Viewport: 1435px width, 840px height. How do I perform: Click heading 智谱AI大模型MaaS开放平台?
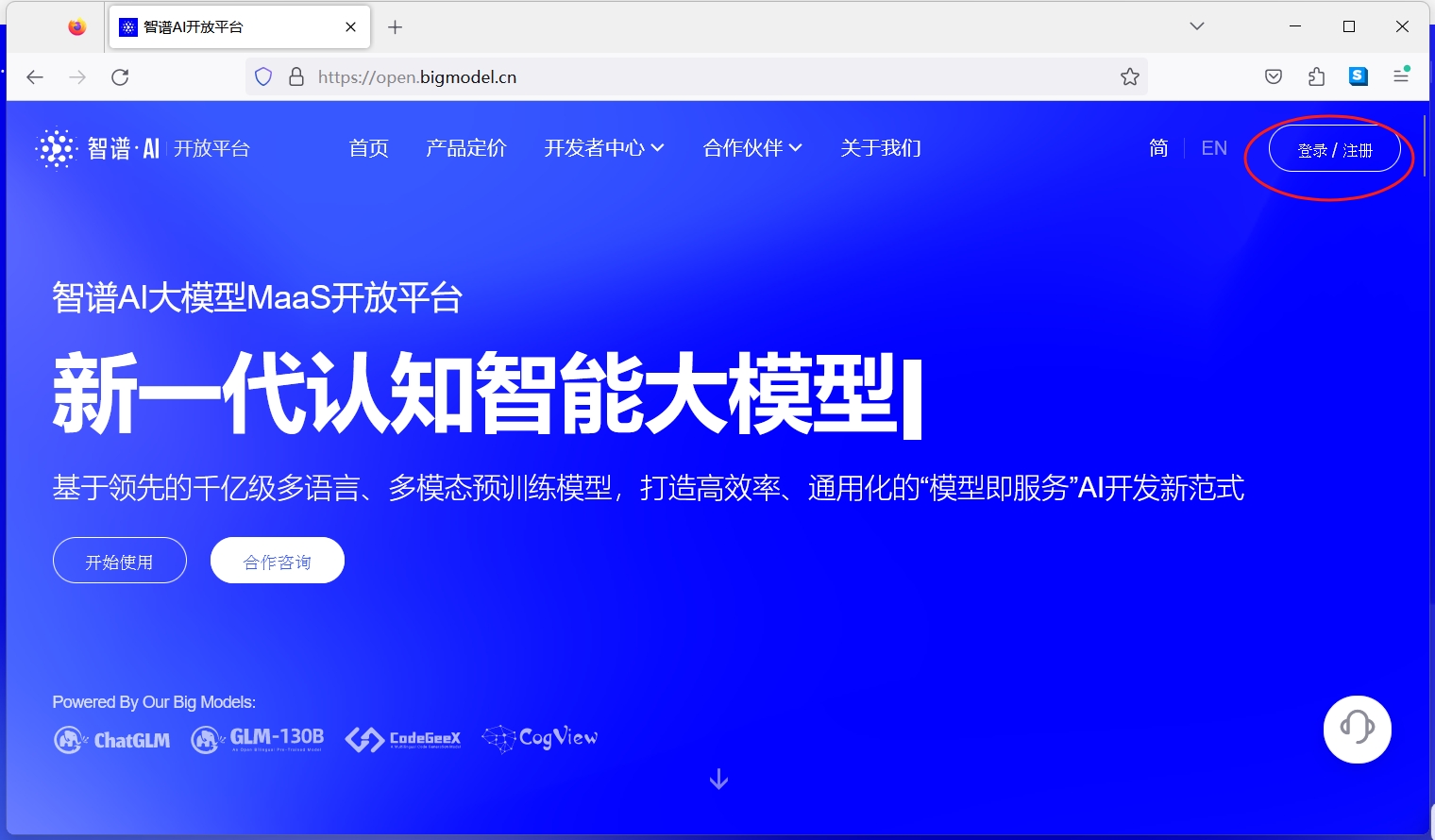pyautogui.click(x=257, y=298)
